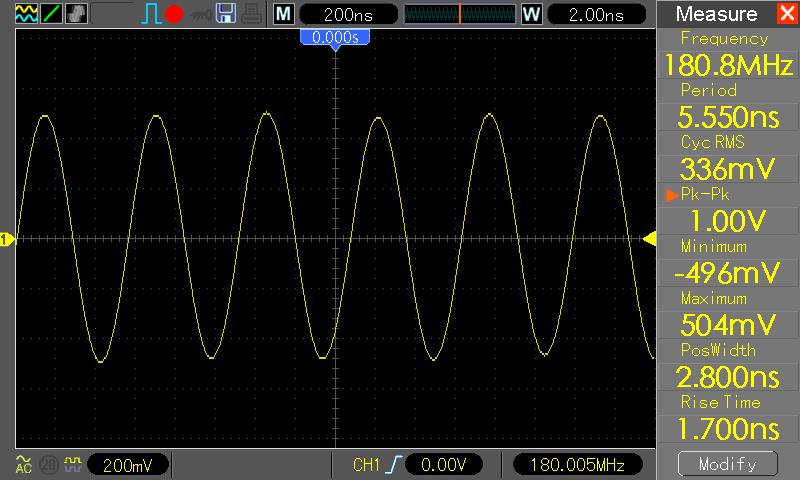This screenshot has height=480, width=800.
Task: Click the 5.550ns period value
Action: tap(728, 117)
